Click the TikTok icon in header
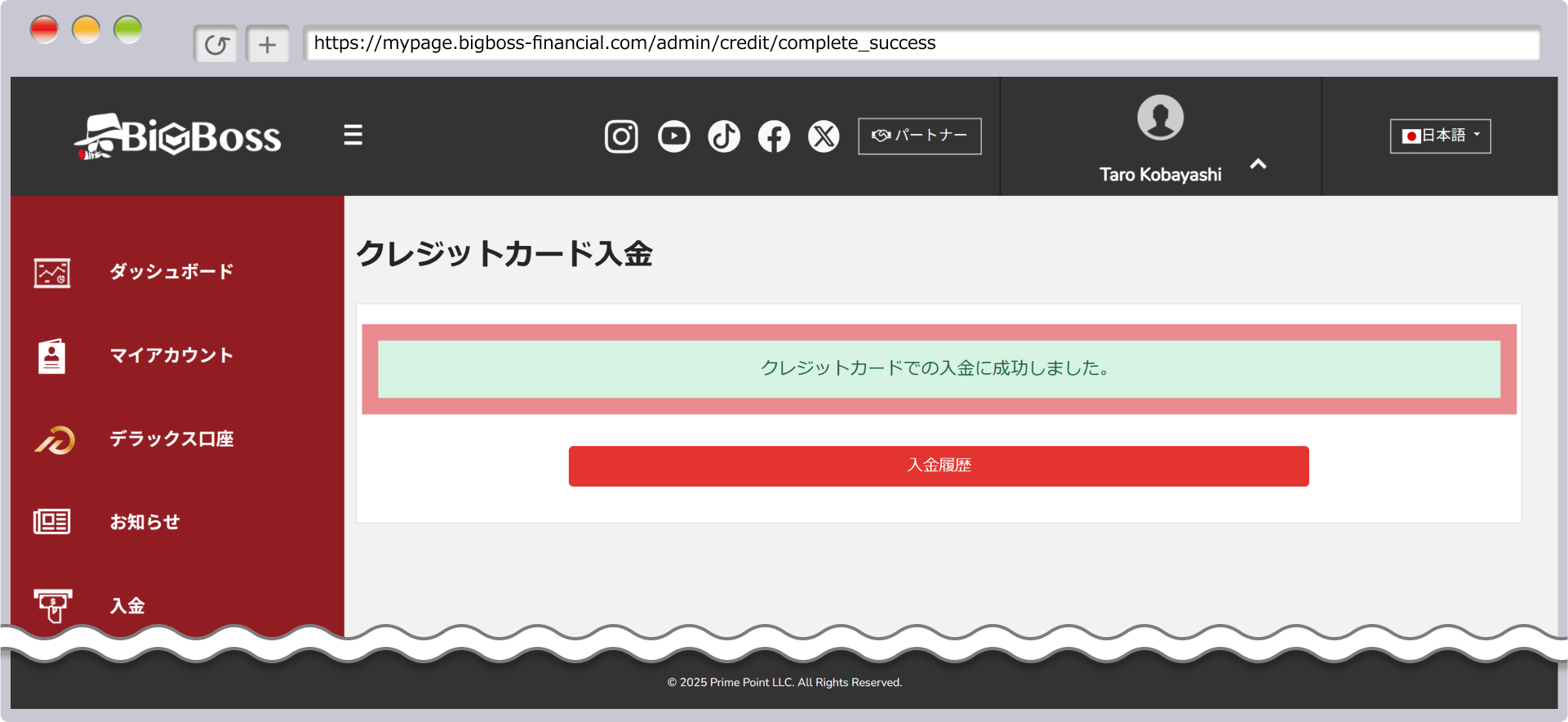 click(724, 136)
